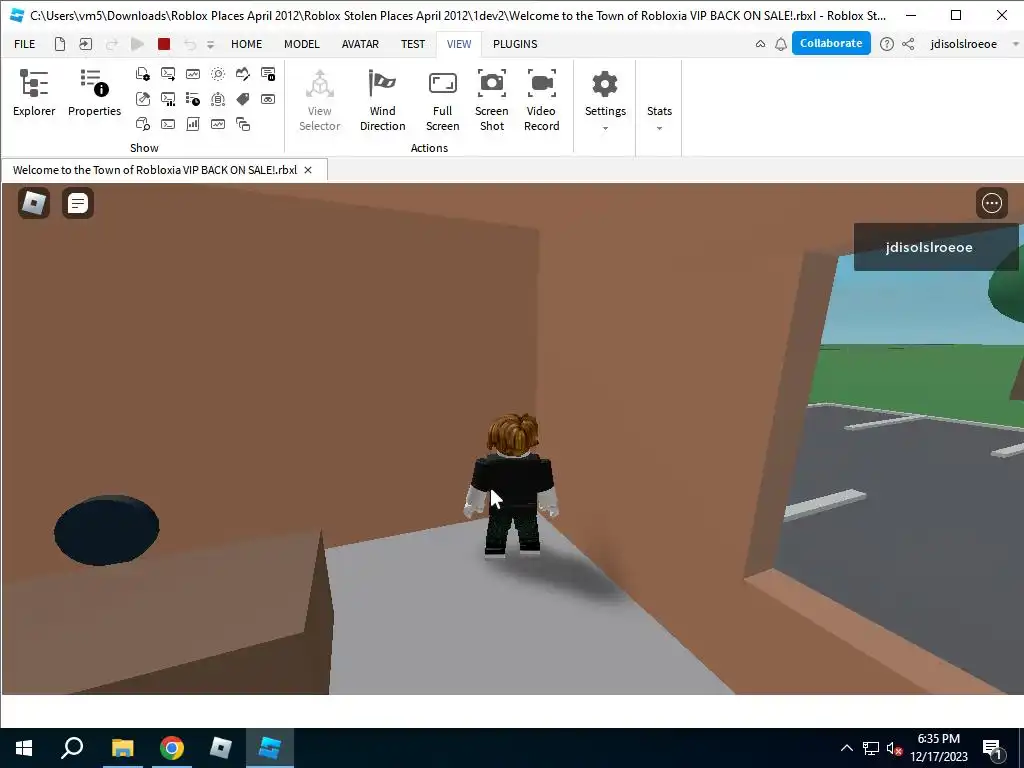Enter Full Screen mode
Viewport: 1024px width, 768px height.
(442, 100)
